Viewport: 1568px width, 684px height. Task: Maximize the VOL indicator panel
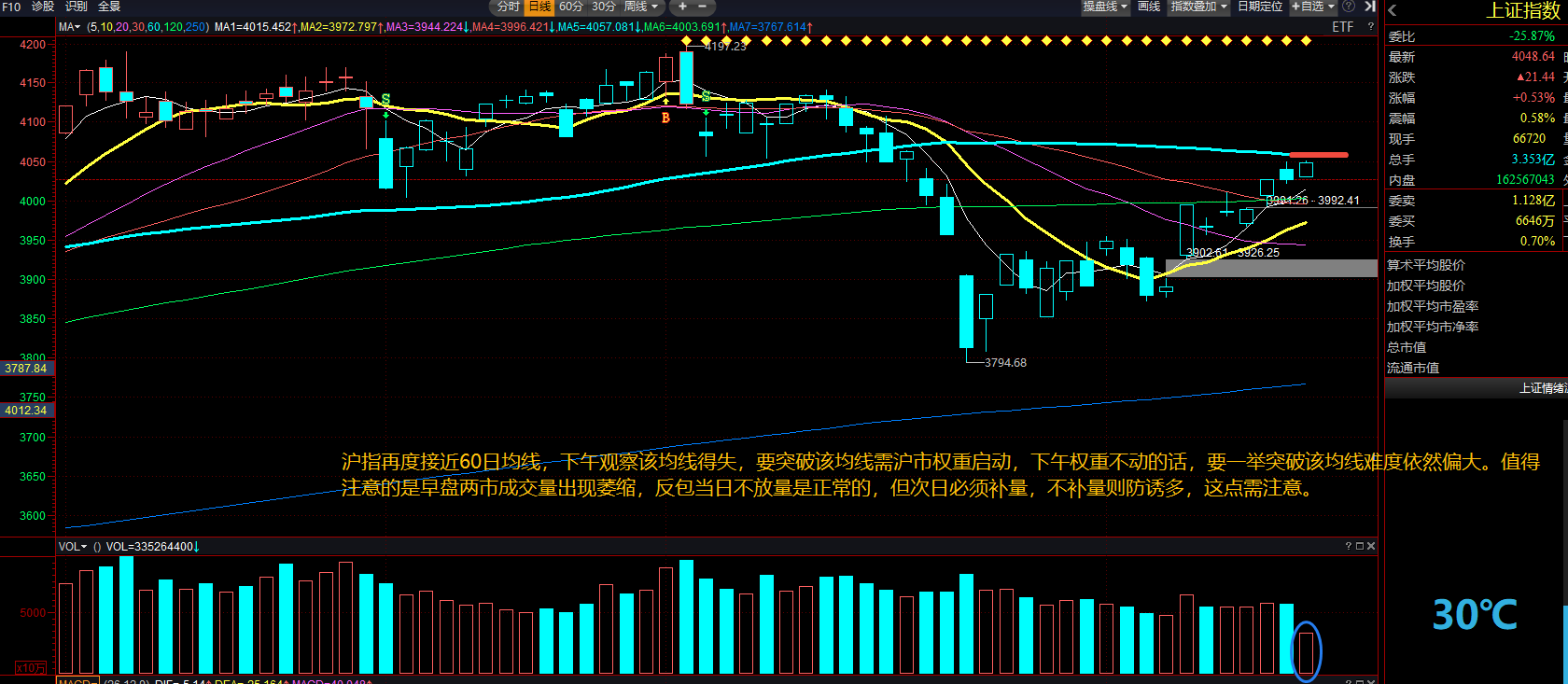1360,546
